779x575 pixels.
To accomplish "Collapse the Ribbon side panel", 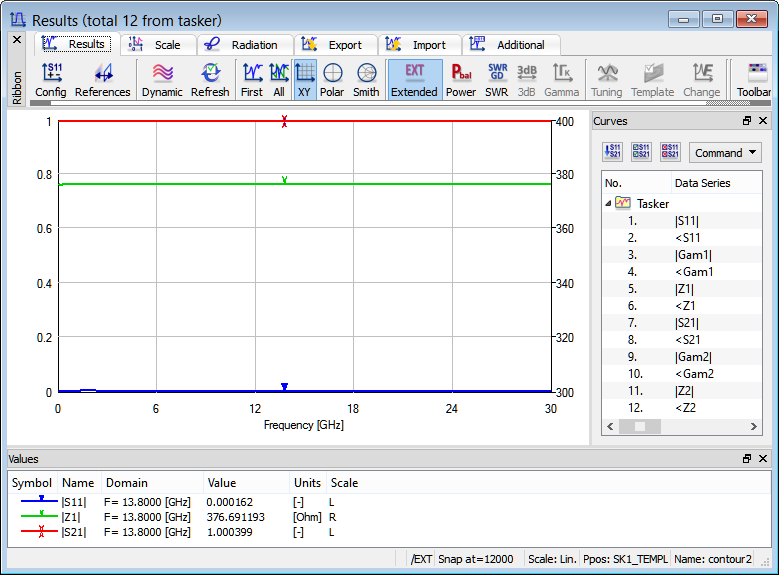I will 16,39.
